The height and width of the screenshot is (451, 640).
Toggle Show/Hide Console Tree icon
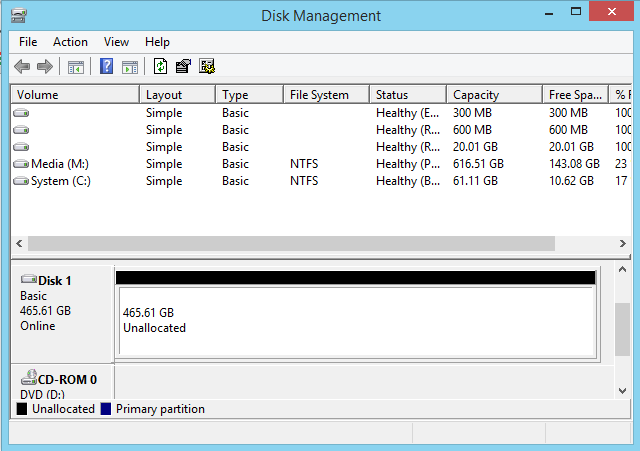click(x=76, y=67)
